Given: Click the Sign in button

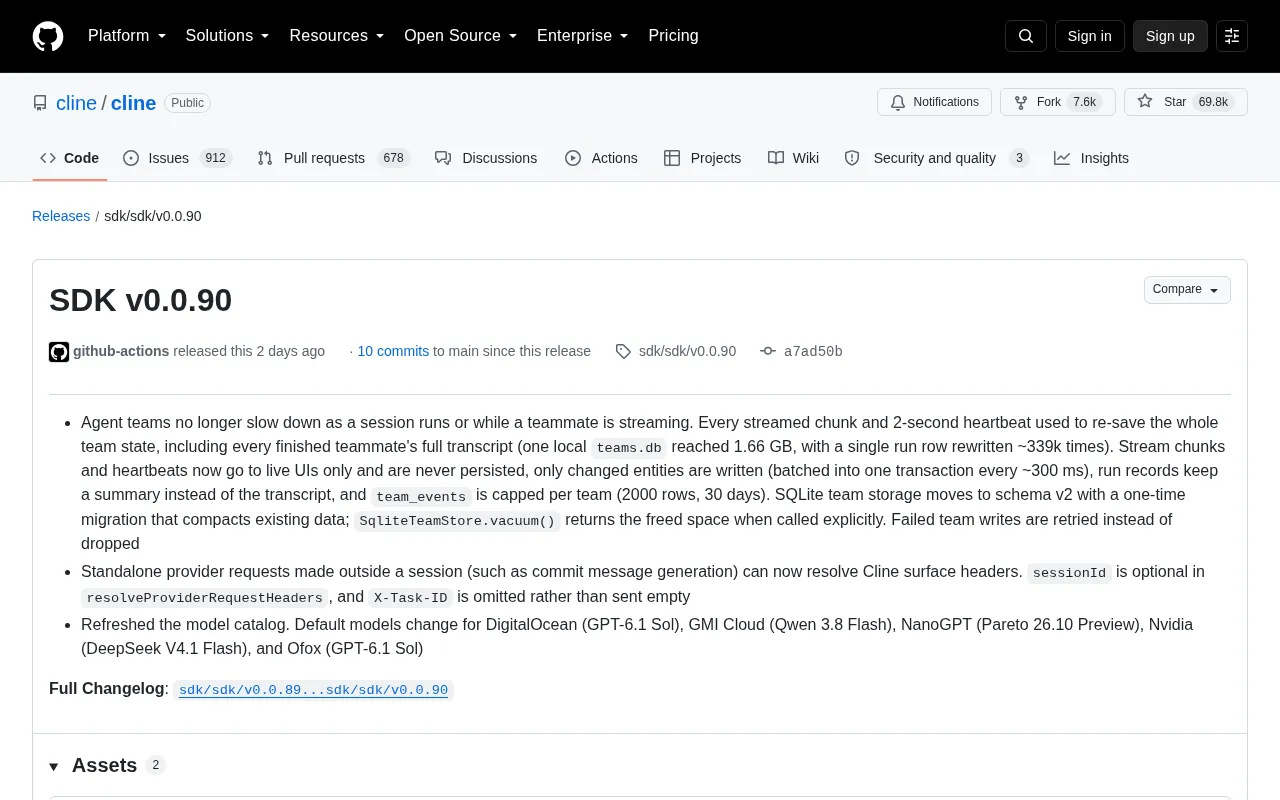Looking at the screenshot, I should point(1089,36).
